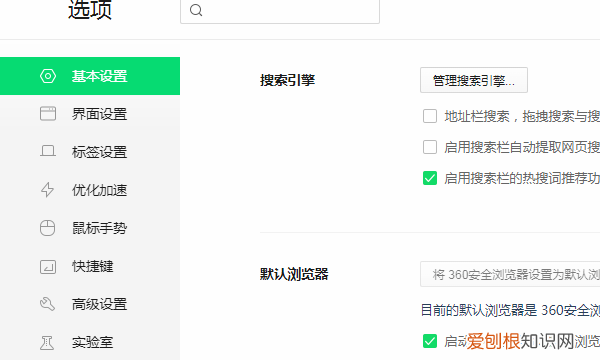Go to 优化加速 settings
This screenshot has height=360, width=600.
pos(90,190)
